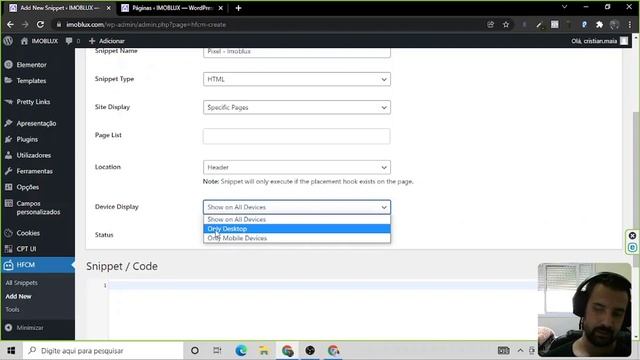Viewport: 640px width, 360px height.
Task: Bookmark this page with the star icon
Action: tap(506, 24)
